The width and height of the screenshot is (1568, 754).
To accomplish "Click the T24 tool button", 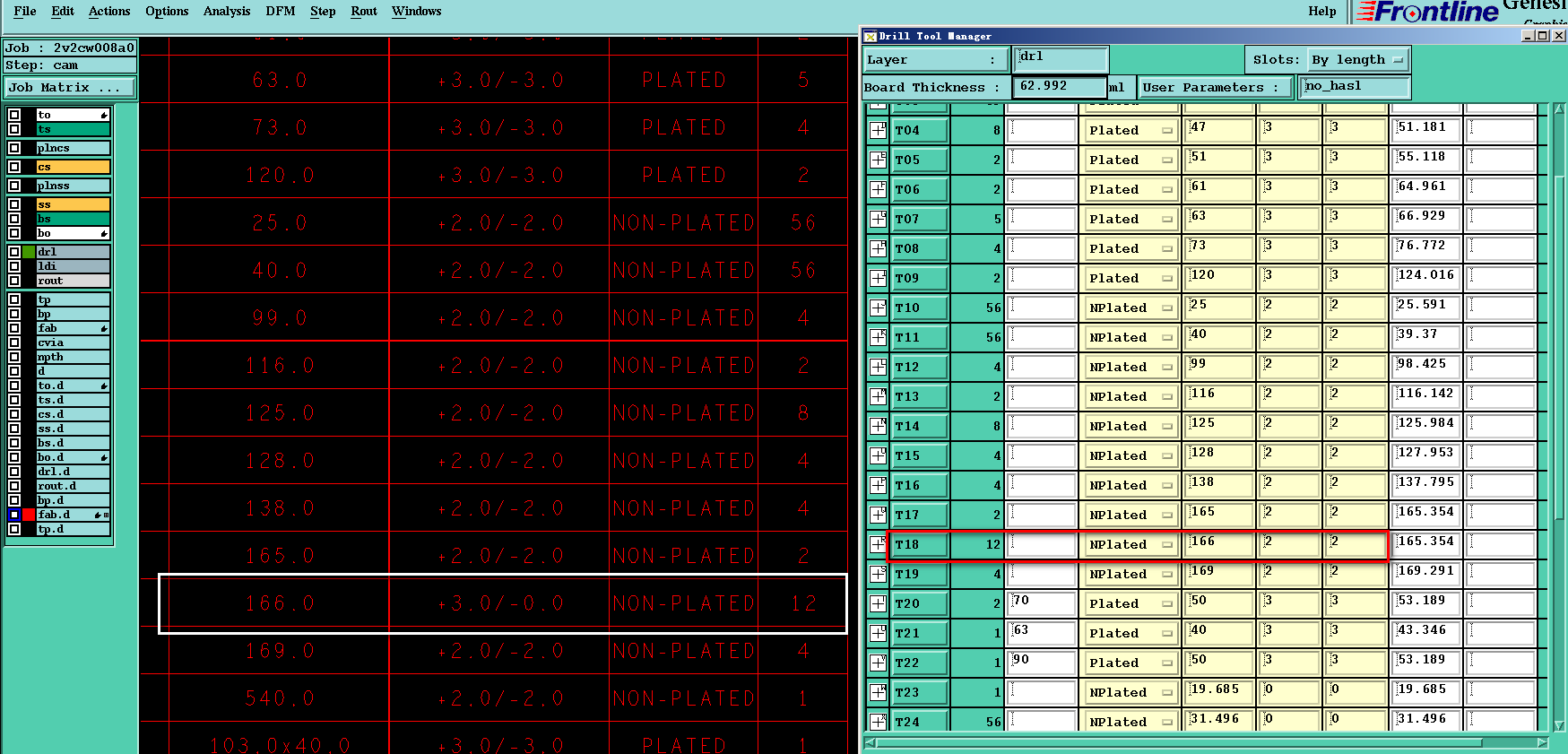I will (x=920, y=721).
